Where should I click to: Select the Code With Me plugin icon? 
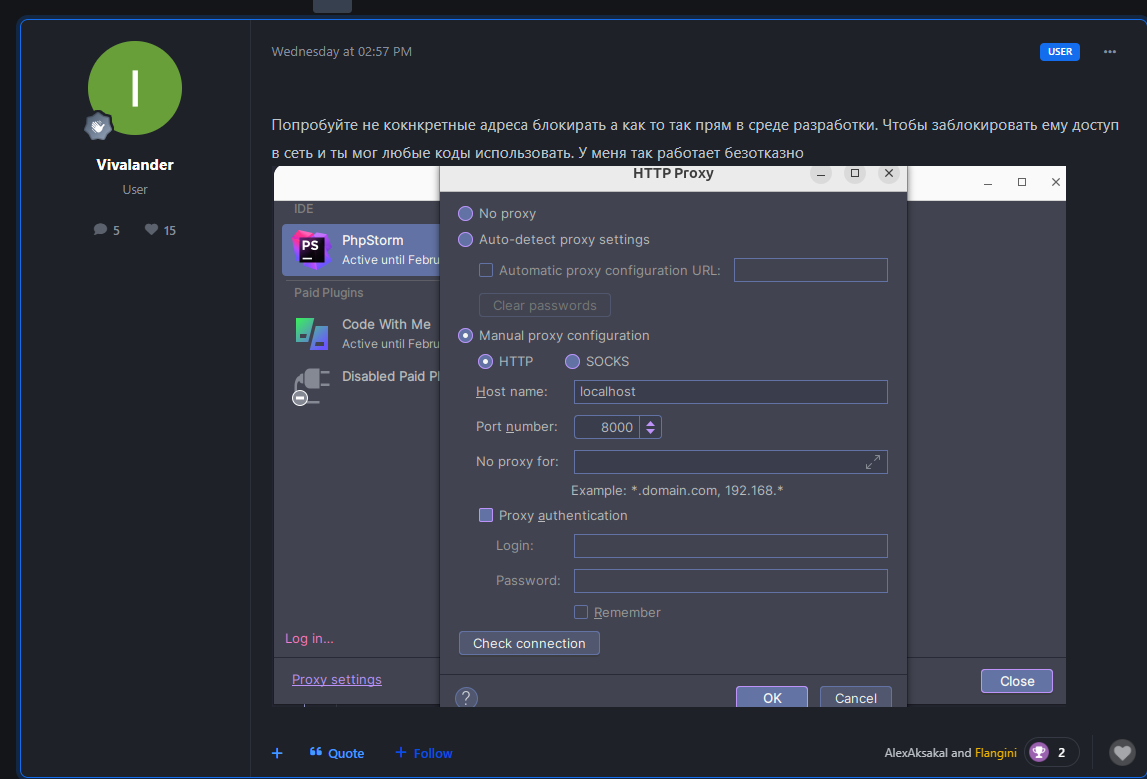(x=312, y=333)
